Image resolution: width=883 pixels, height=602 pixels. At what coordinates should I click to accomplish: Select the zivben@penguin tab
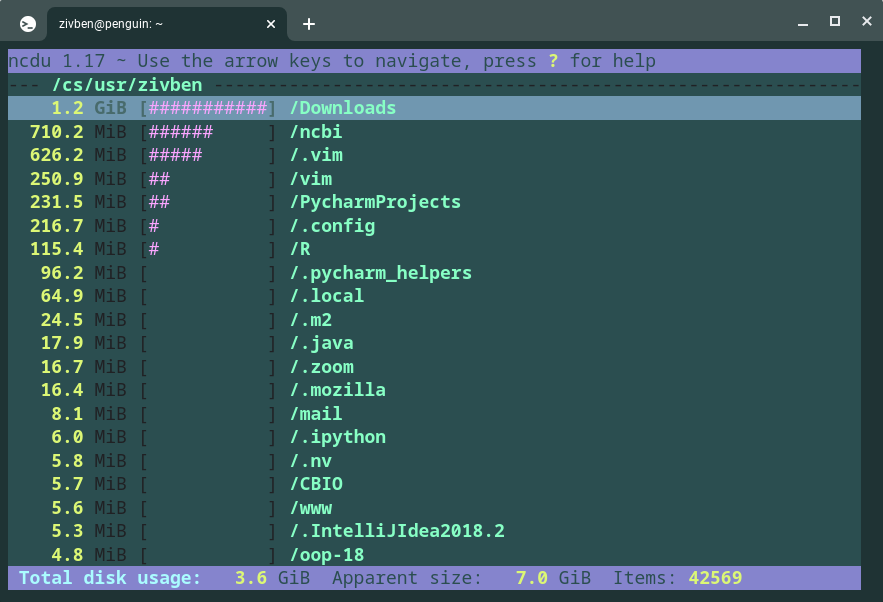[x=150, y=24]
